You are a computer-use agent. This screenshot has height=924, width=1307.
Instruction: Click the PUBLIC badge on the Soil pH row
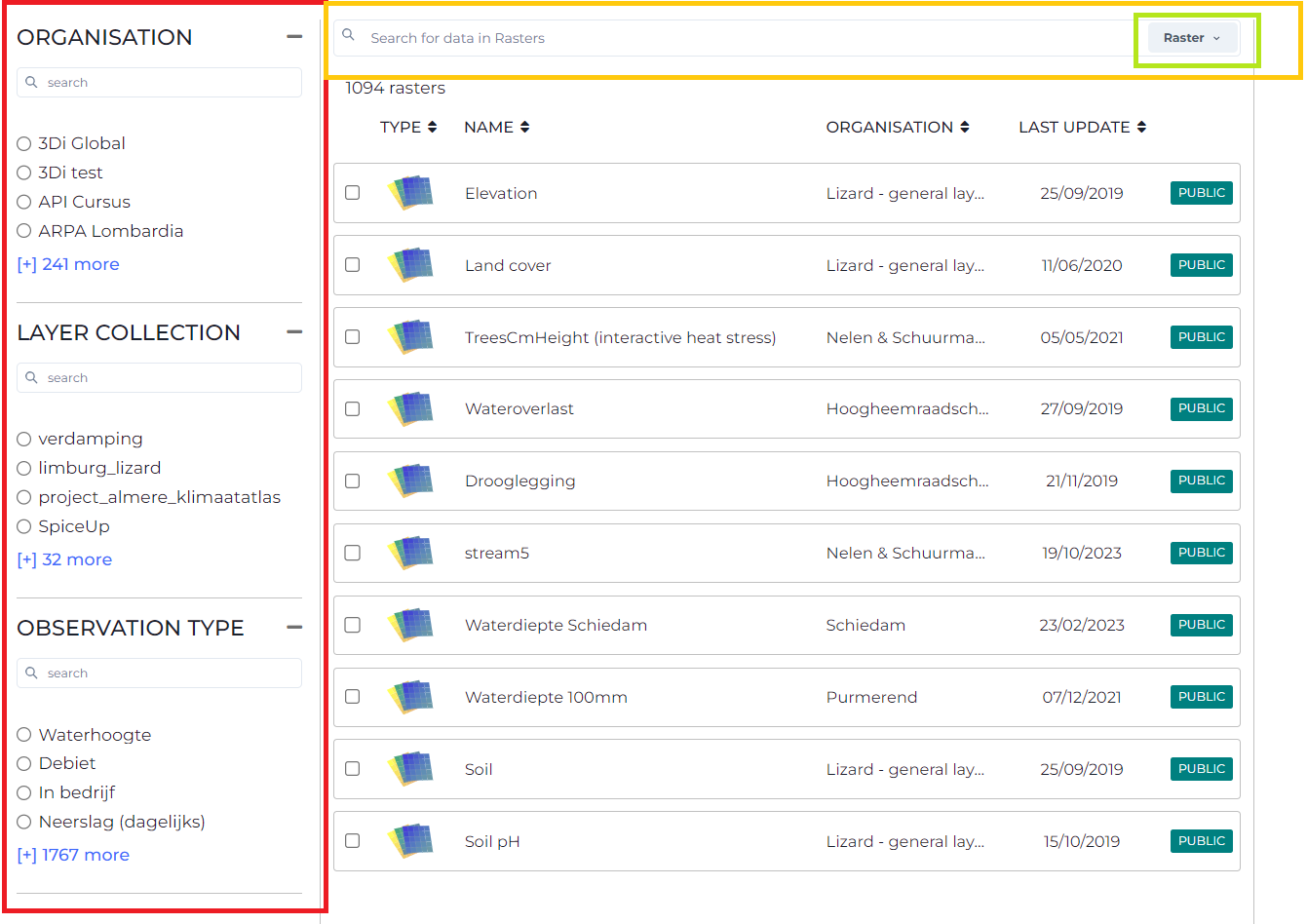1202,841
